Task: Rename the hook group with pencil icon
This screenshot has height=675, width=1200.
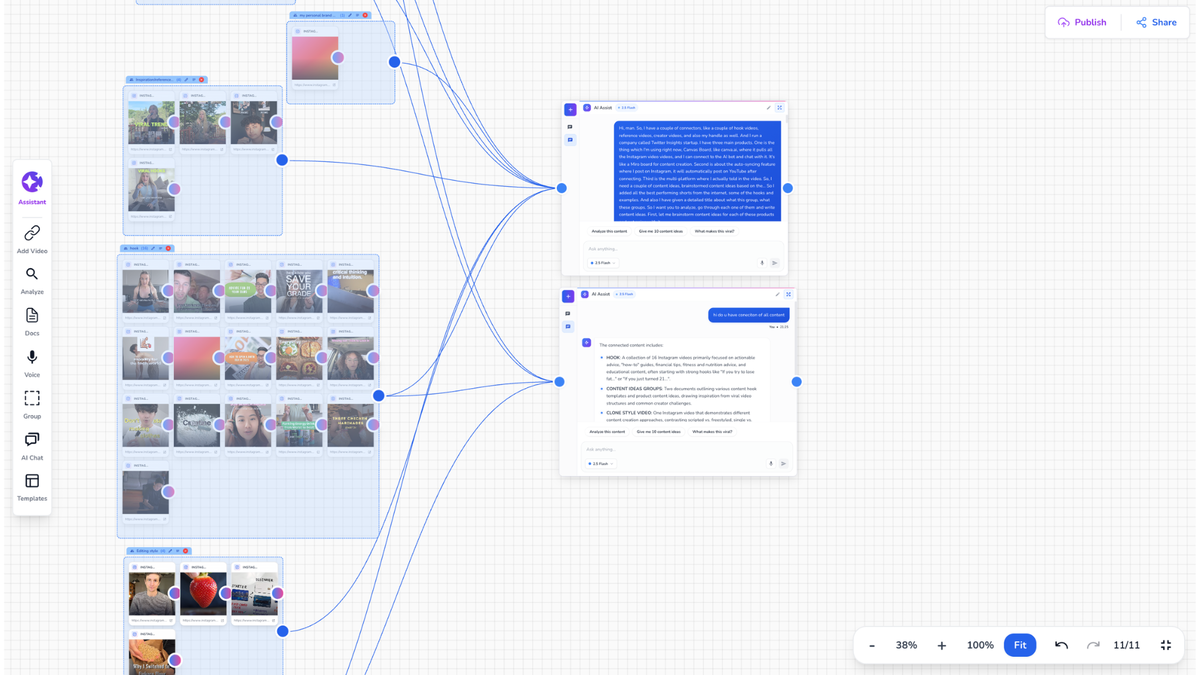Action: tap(153, 248)
